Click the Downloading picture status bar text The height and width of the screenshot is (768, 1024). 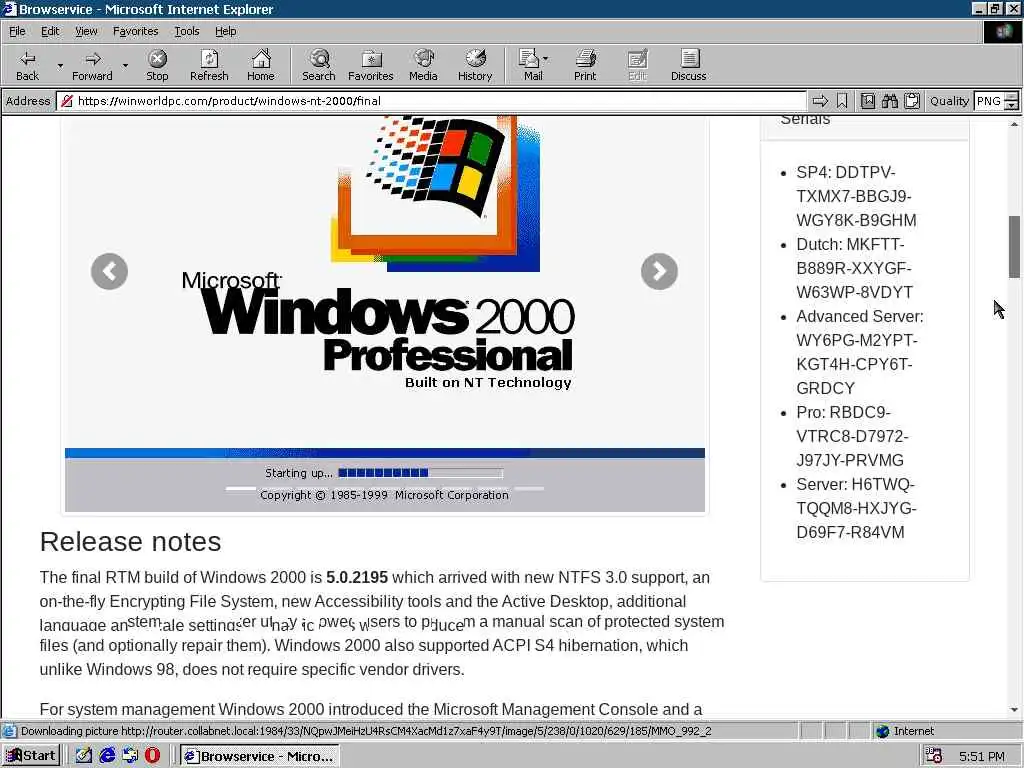point(366,731)
